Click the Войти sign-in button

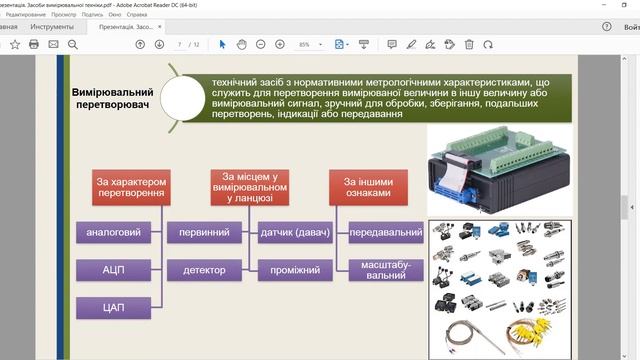(x=632, y=27)
